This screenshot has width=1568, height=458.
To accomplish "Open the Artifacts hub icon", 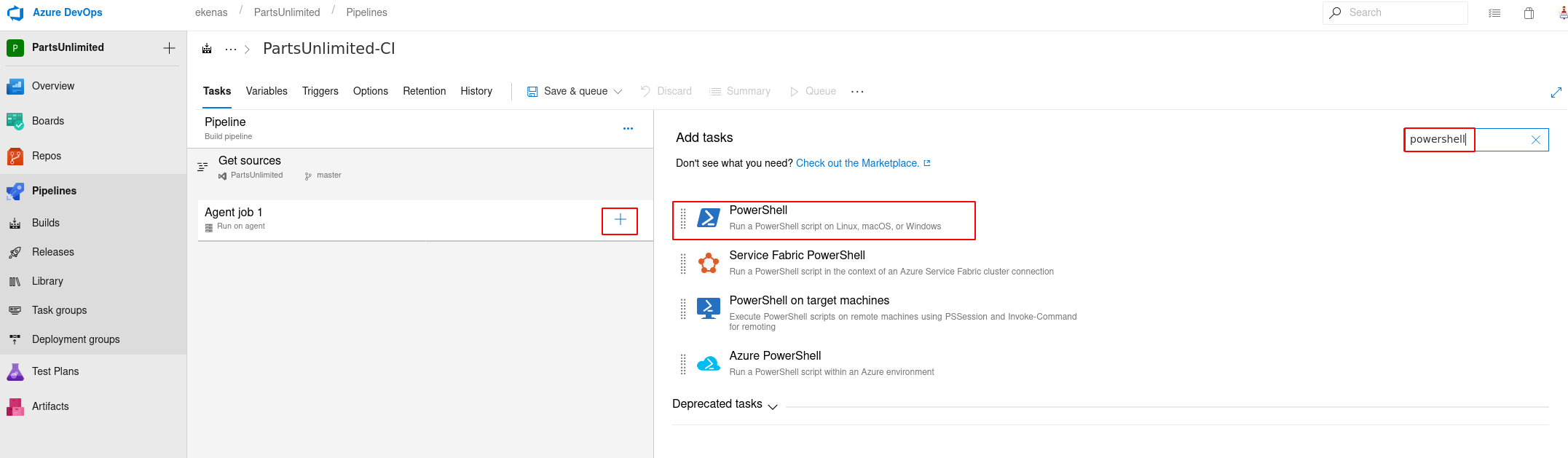I will pos(15,406).
